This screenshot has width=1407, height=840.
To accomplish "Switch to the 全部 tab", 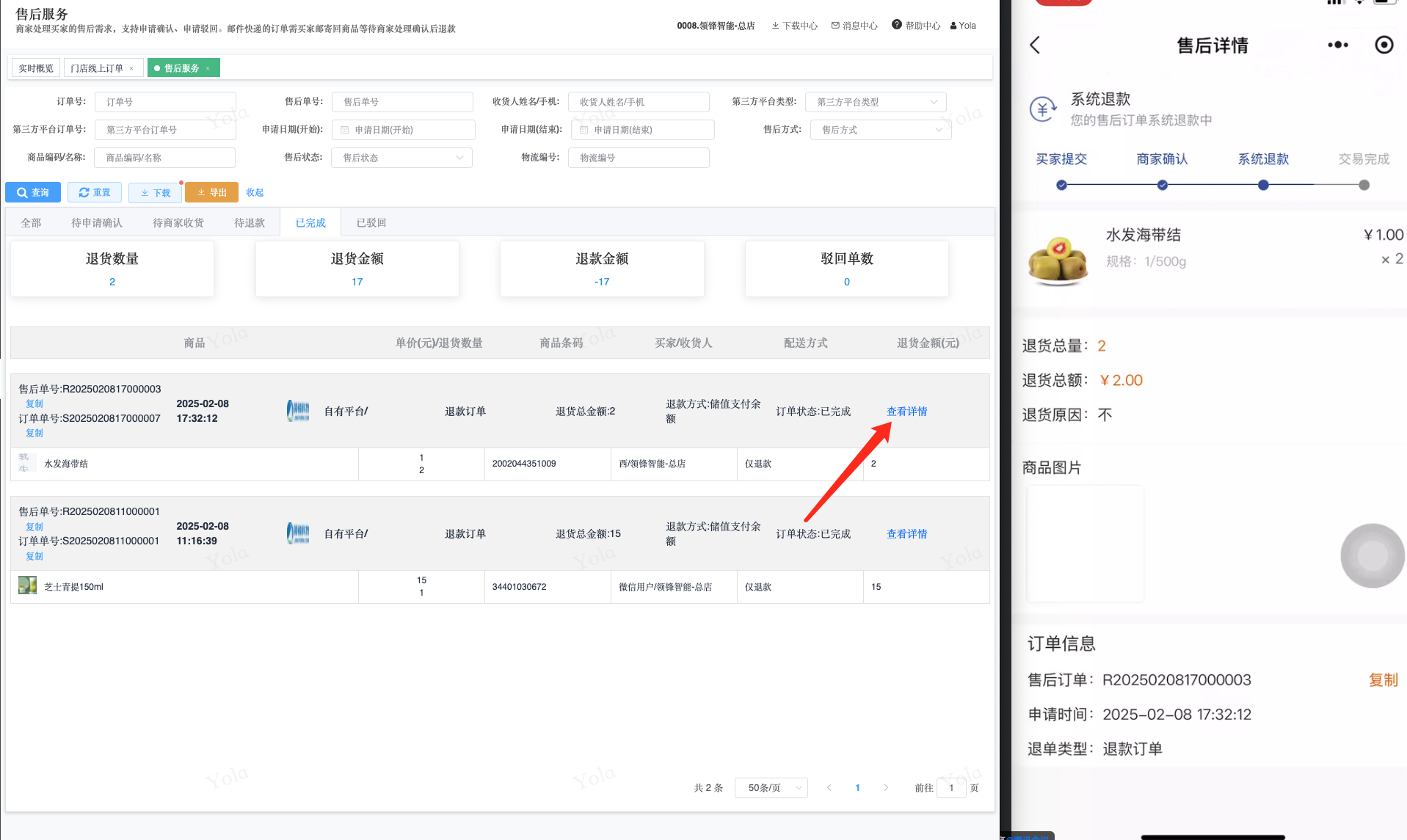I will 31,222.
